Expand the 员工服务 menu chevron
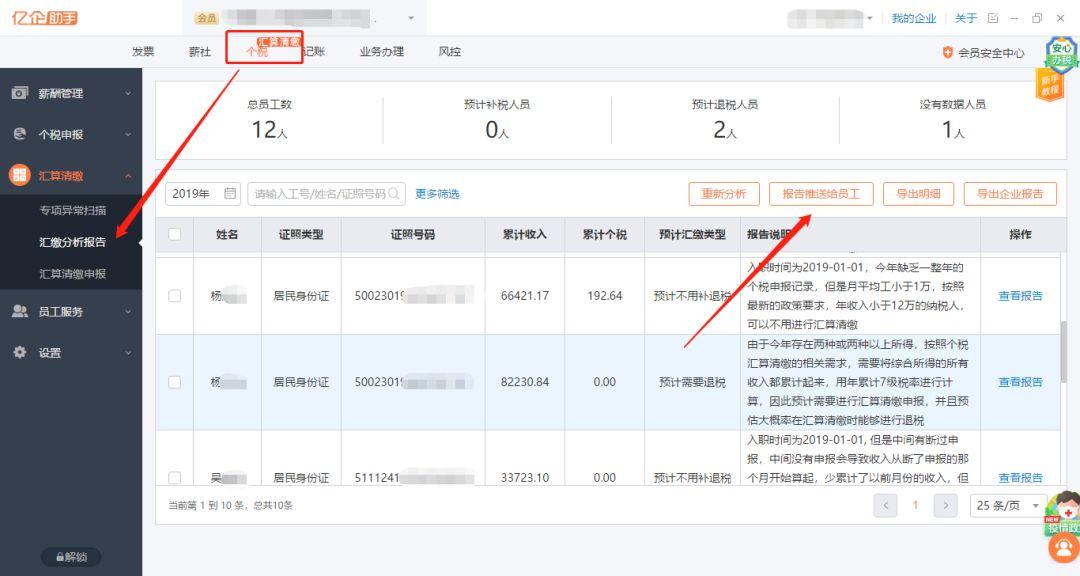The width and height of the screenshot is (1080, 576). coord(128,311)
